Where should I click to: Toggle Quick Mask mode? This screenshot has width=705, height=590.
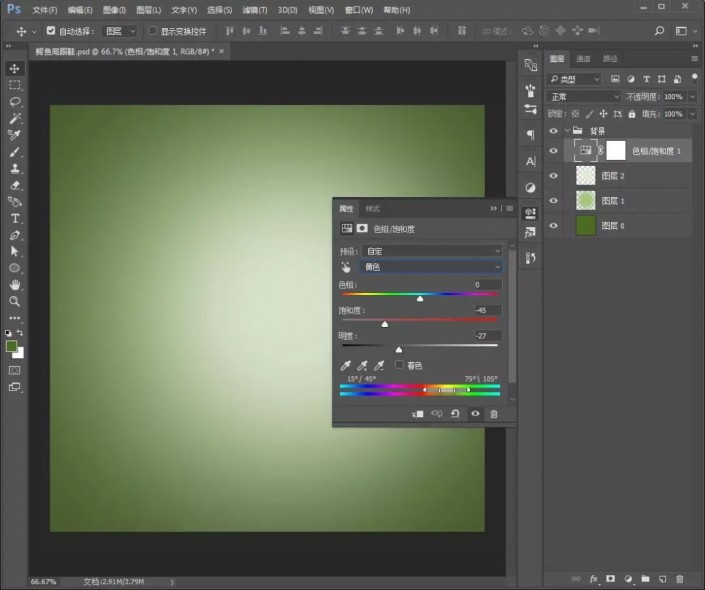[x=14, y=371]
